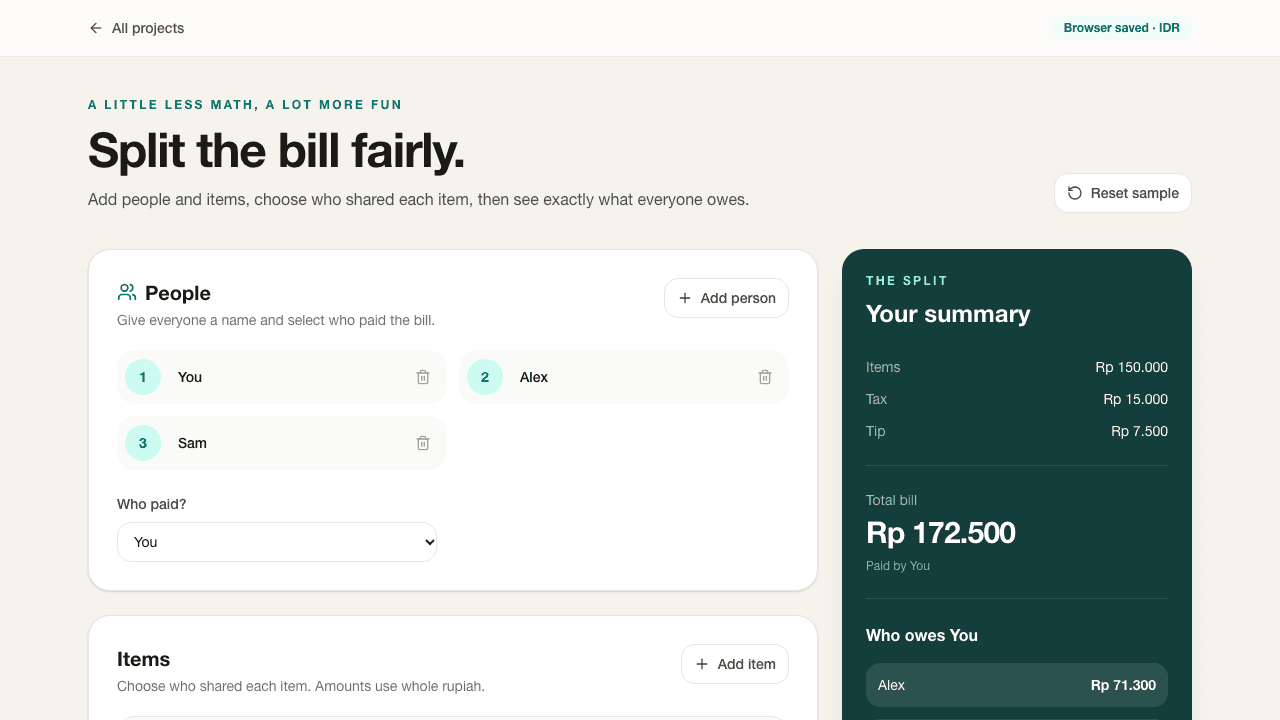Click the Tip amount Rp 7.500

pos(1139,431)
